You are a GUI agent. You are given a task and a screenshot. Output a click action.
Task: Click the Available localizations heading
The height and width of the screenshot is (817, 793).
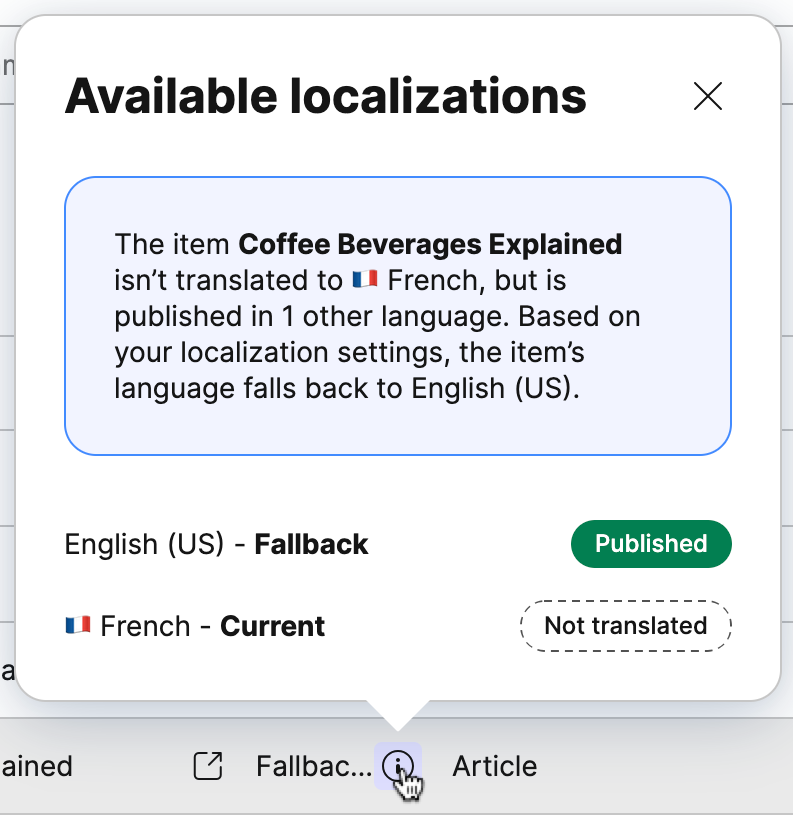point(326,96)
